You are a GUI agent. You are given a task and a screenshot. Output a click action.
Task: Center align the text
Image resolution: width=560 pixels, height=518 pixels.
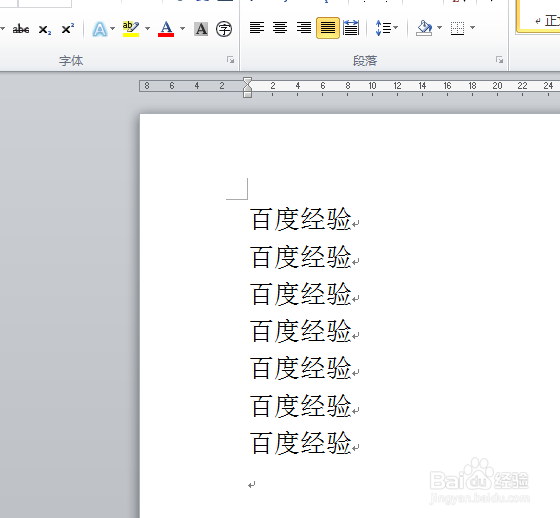pos(280,28)
